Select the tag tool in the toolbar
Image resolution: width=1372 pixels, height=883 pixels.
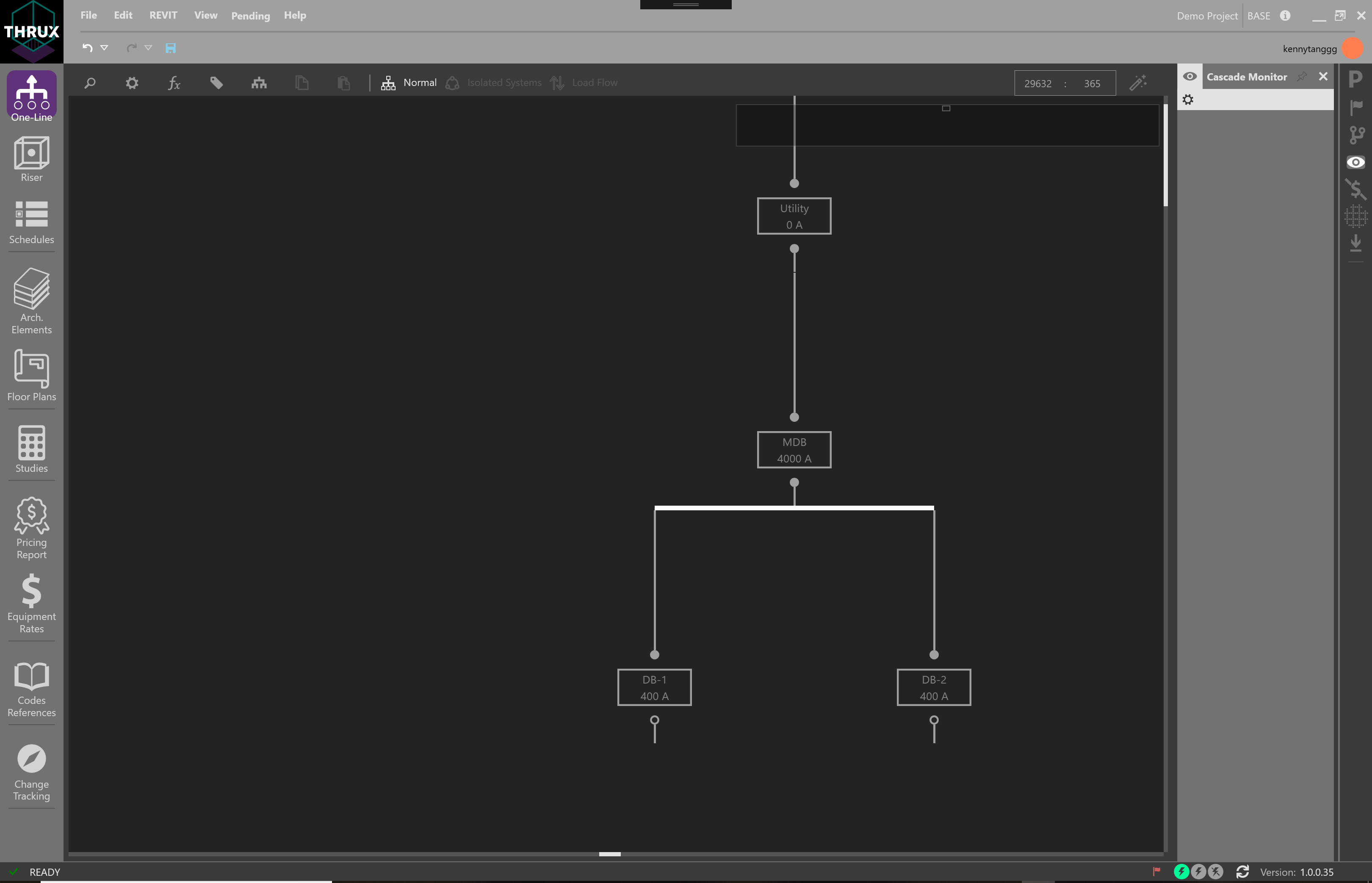[x=217, y=83]
